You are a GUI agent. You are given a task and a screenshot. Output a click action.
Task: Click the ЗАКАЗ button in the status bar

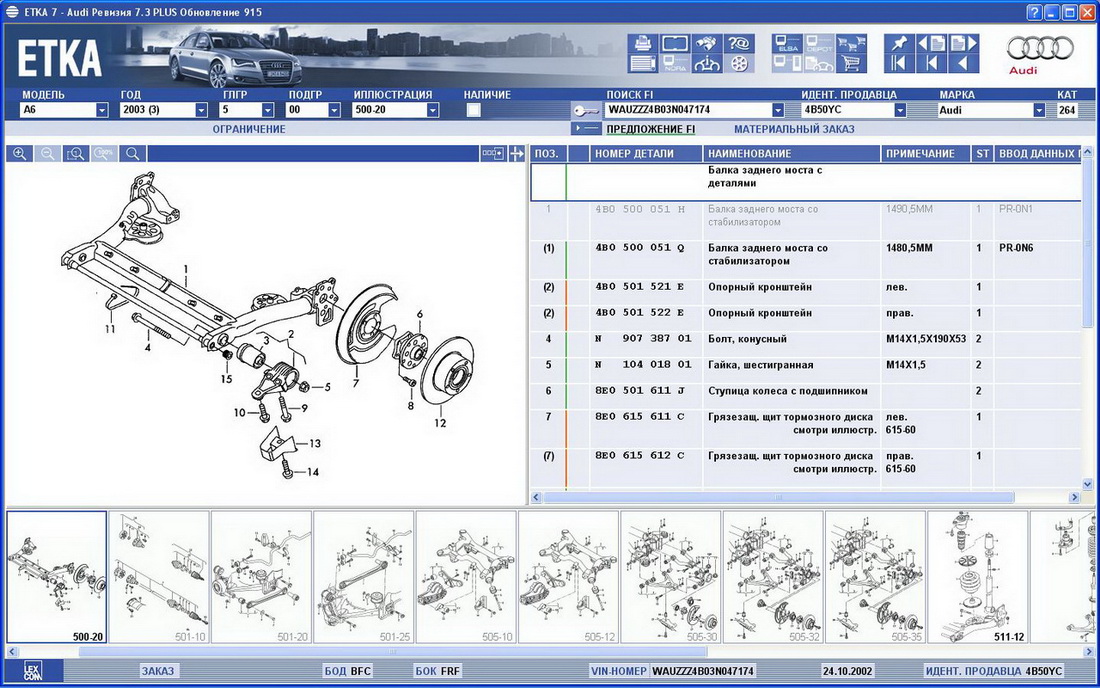tap(158, 671)
